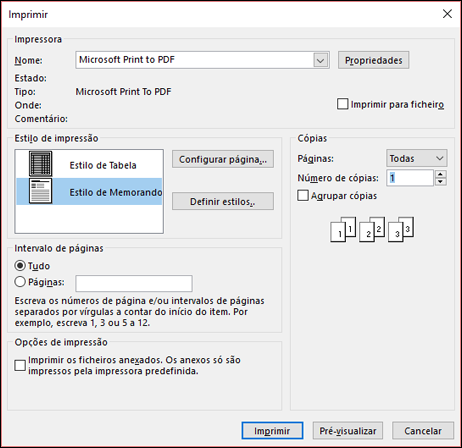Select the Tudo radio button
The width and height of the screenshot is (462, 448).
pyautogui.click(x=20, y=266)
